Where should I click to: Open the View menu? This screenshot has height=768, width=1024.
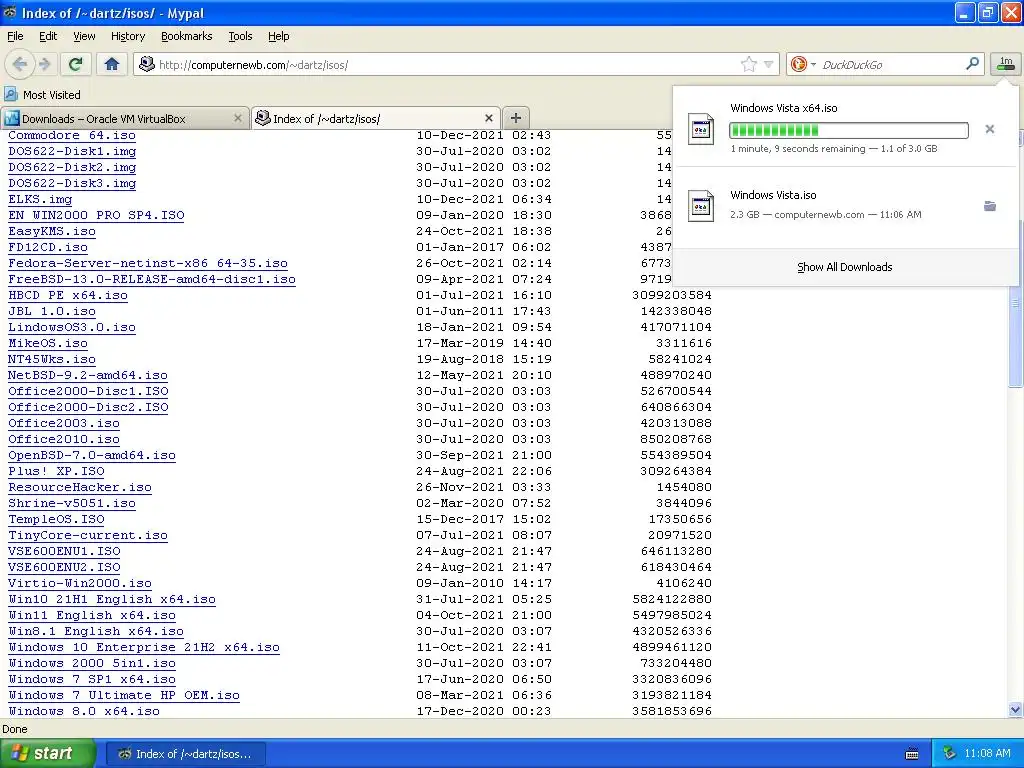pos(84,37)
